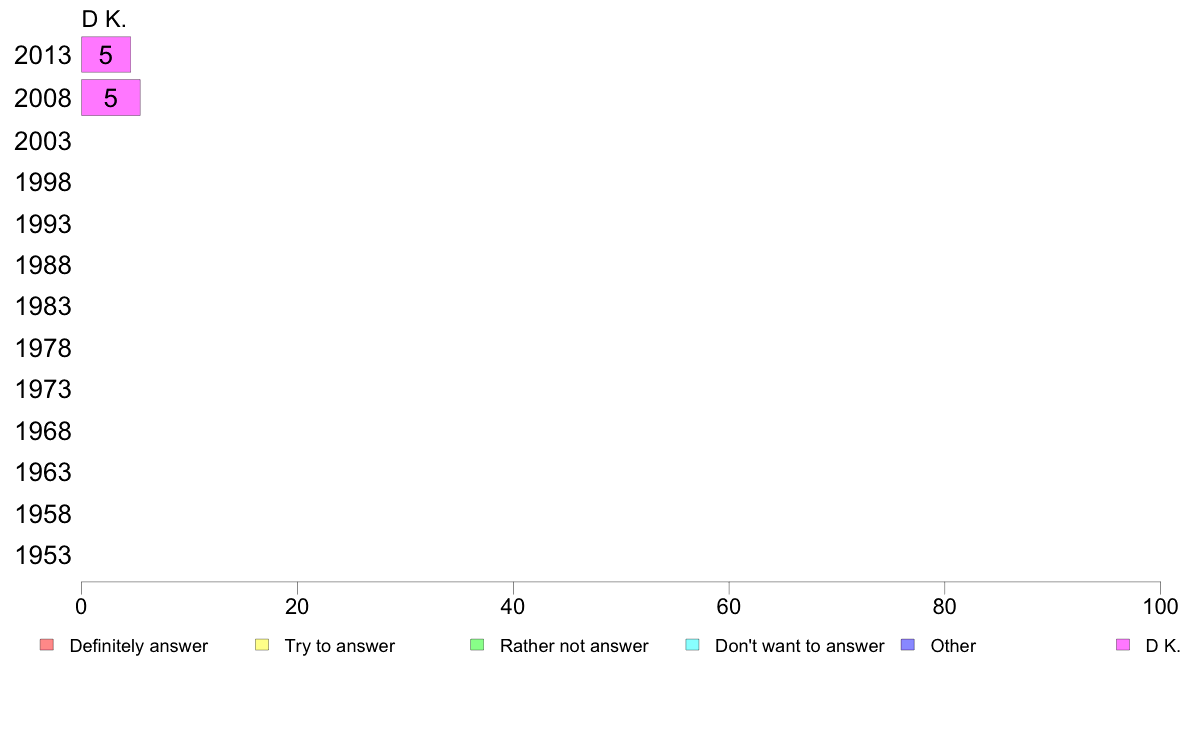
Task: Click the Rather not answer legend text
Action: pyautogui.click(x=574, y=646)
